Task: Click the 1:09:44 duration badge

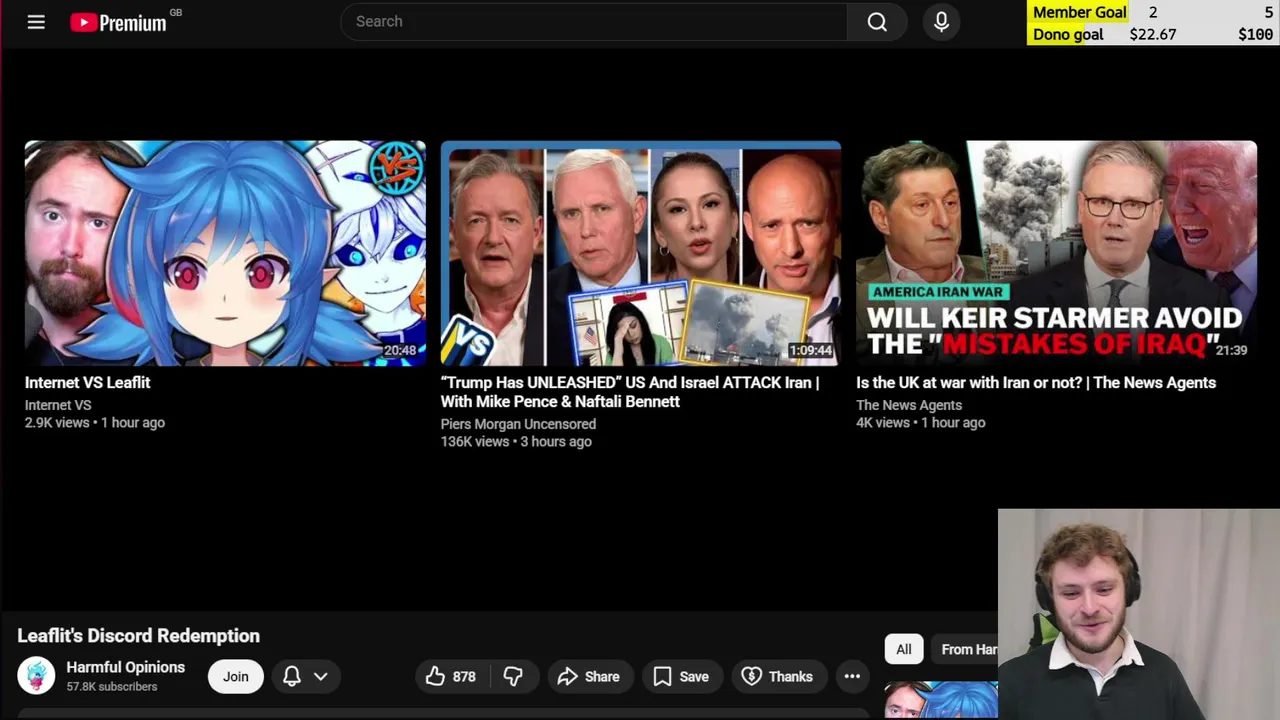Action: 811,351
